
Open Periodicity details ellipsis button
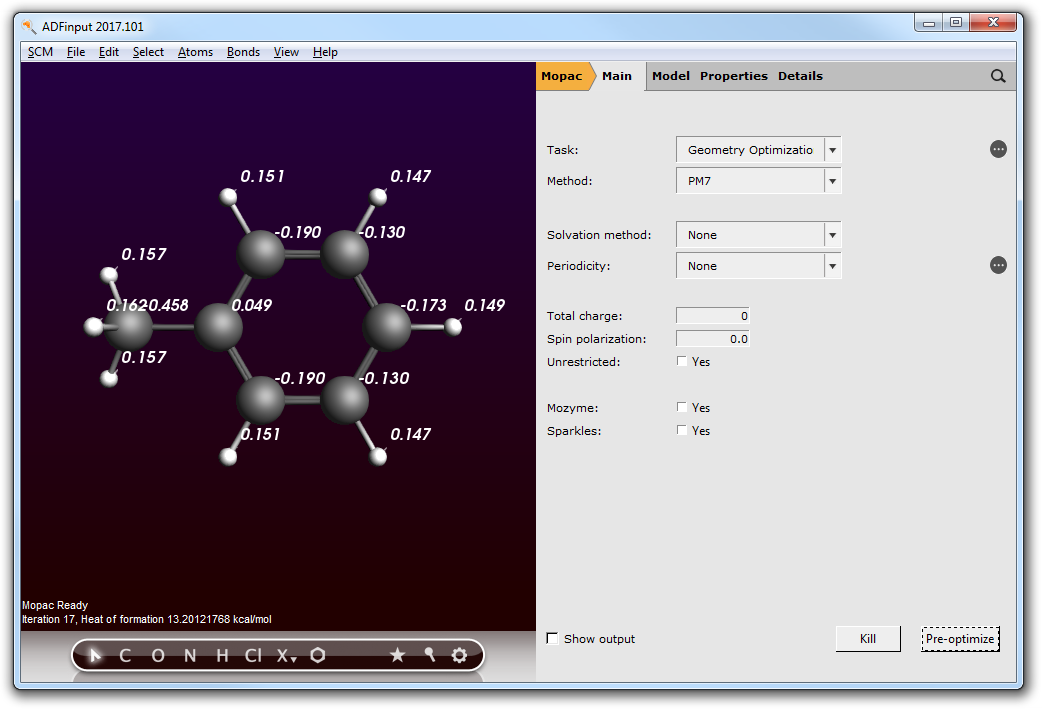[x=998, y=265]
